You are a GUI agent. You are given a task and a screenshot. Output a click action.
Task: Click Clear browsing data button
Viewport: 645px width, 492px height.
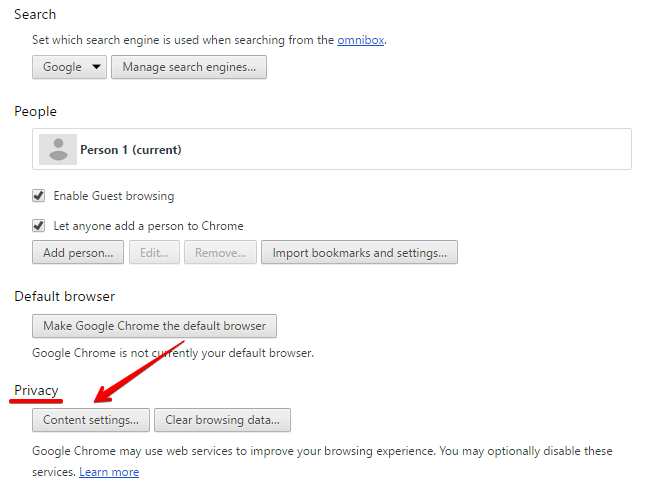227,419
